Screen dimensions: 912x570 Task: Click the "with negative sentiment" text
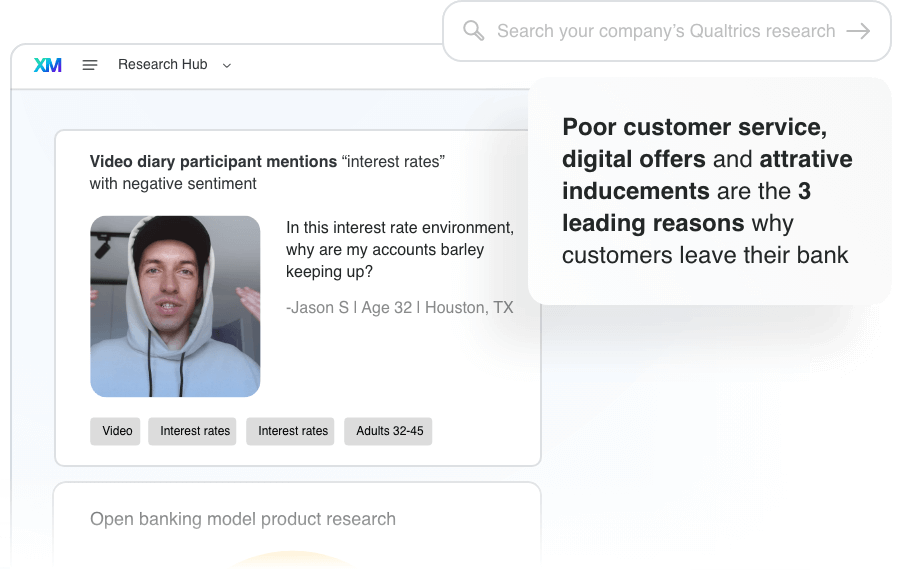(173, 184)
